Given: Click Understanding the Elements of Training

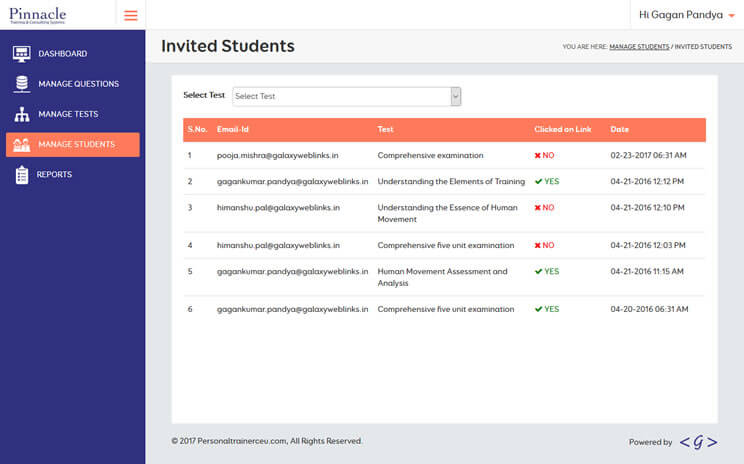Looking at the screenshot, I should (x=451, y=181).
